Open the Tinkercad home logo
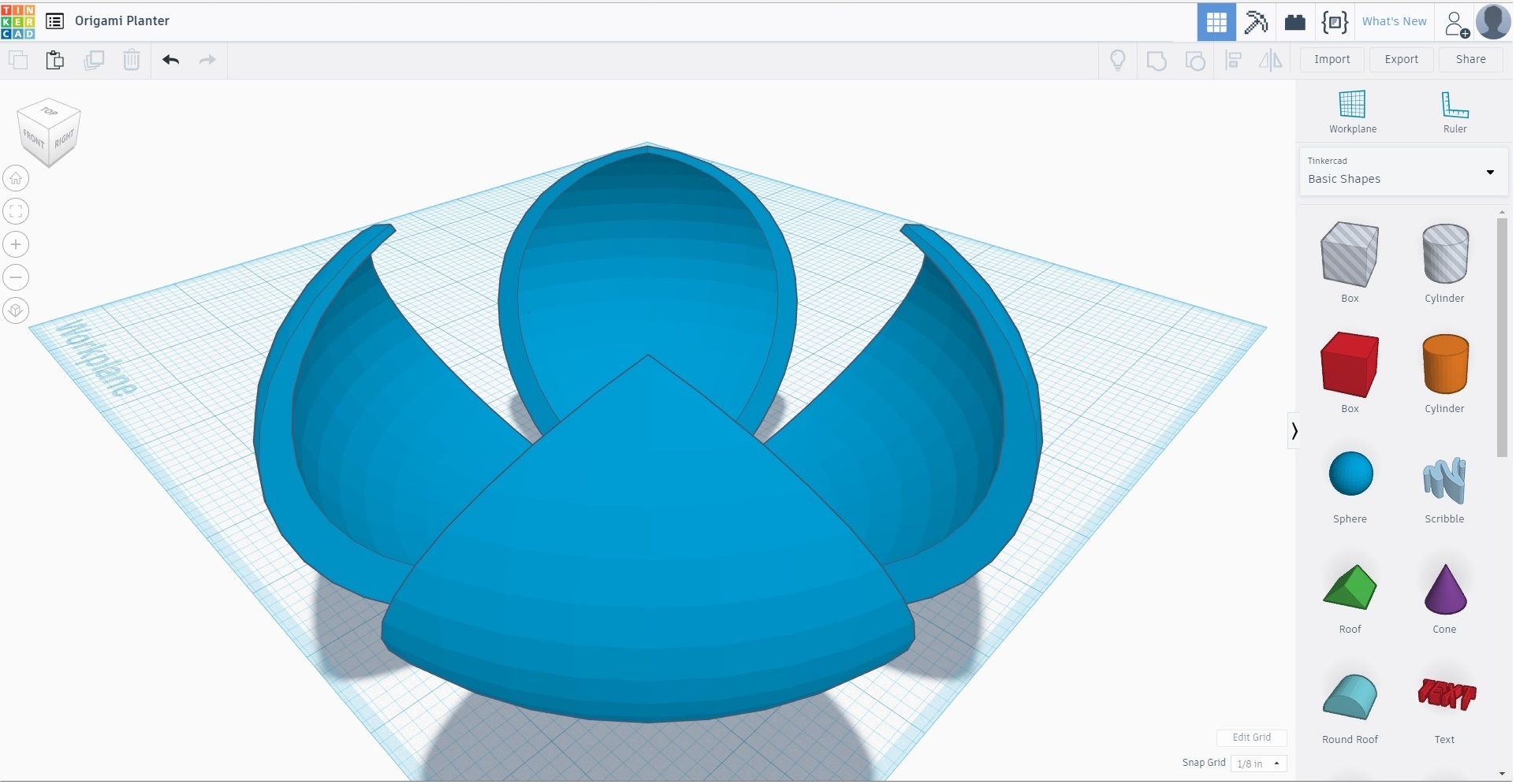The height and width of the screenshot is (784, 1516). (x=18, y=21)
